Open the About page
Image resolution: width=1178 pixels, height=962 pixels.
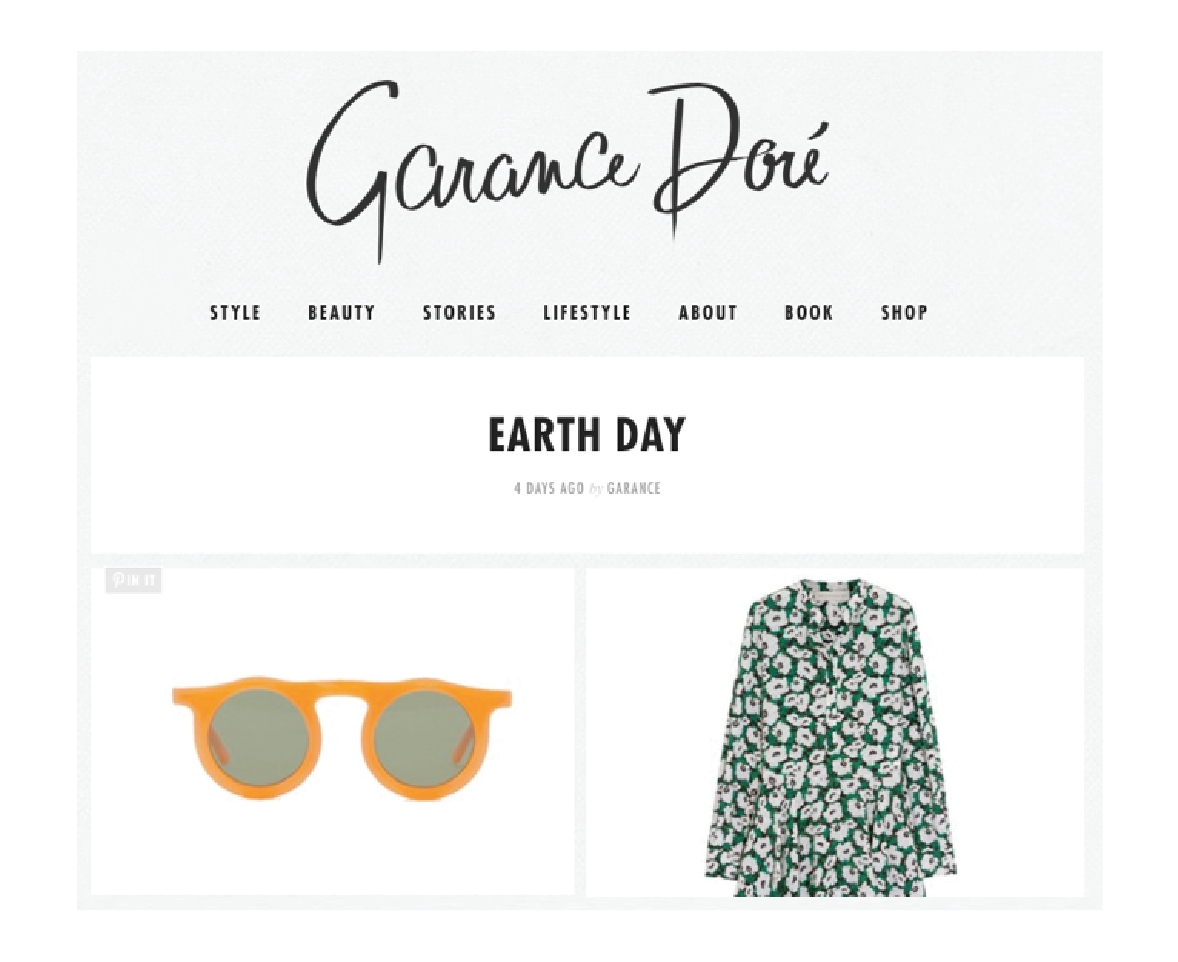pos(708,313)
